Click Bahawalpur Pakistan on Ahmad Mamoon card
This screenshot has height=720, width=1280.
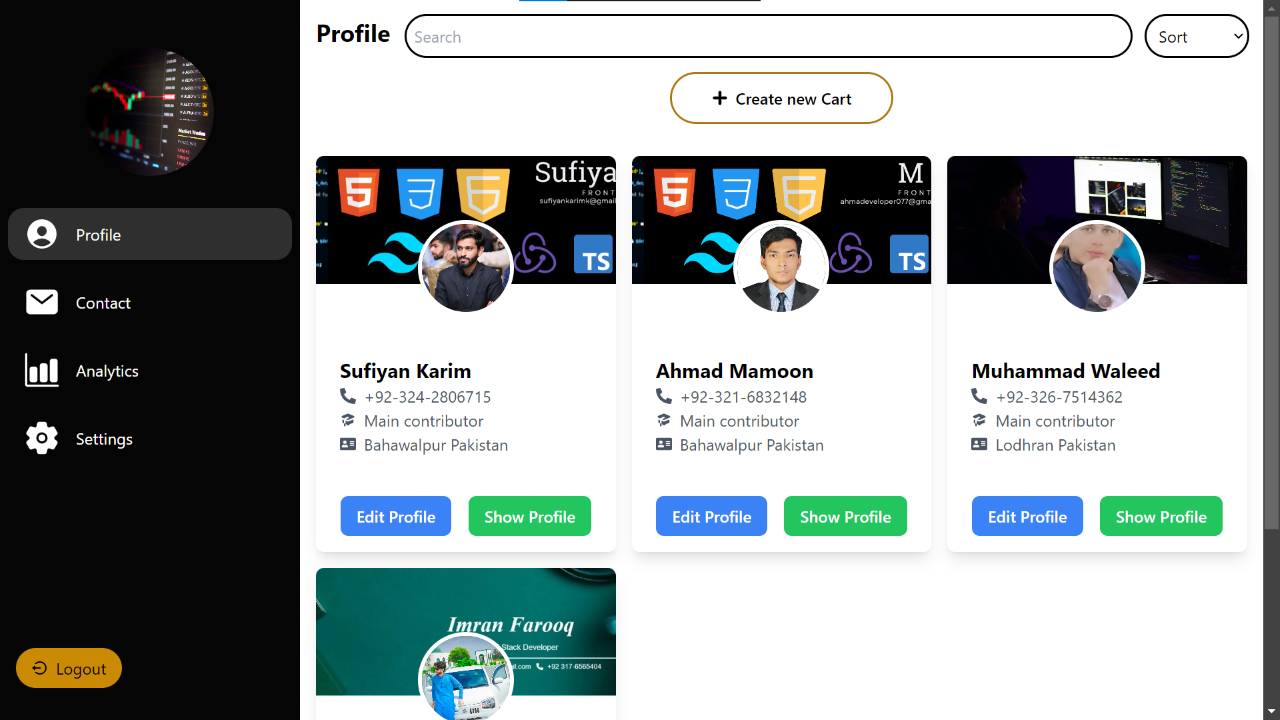(752, 444)
